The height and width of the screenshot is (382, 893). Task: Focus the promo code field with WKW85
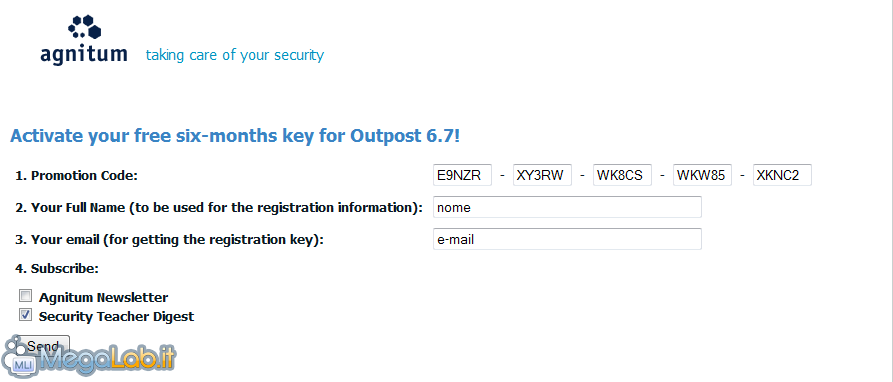click(x=702, y=175)
